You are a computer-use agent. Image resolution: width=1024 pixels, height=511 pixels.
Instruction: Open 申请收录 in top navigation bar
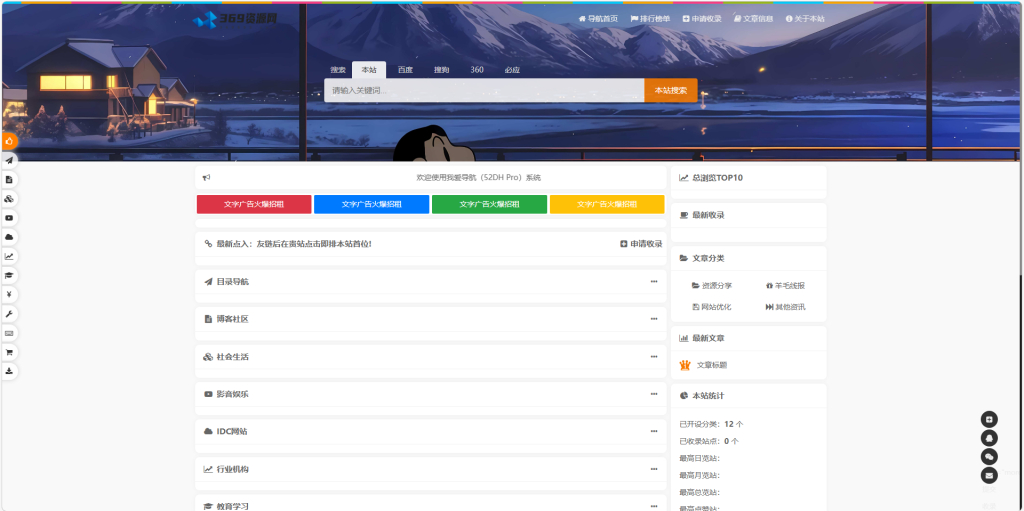702,19
